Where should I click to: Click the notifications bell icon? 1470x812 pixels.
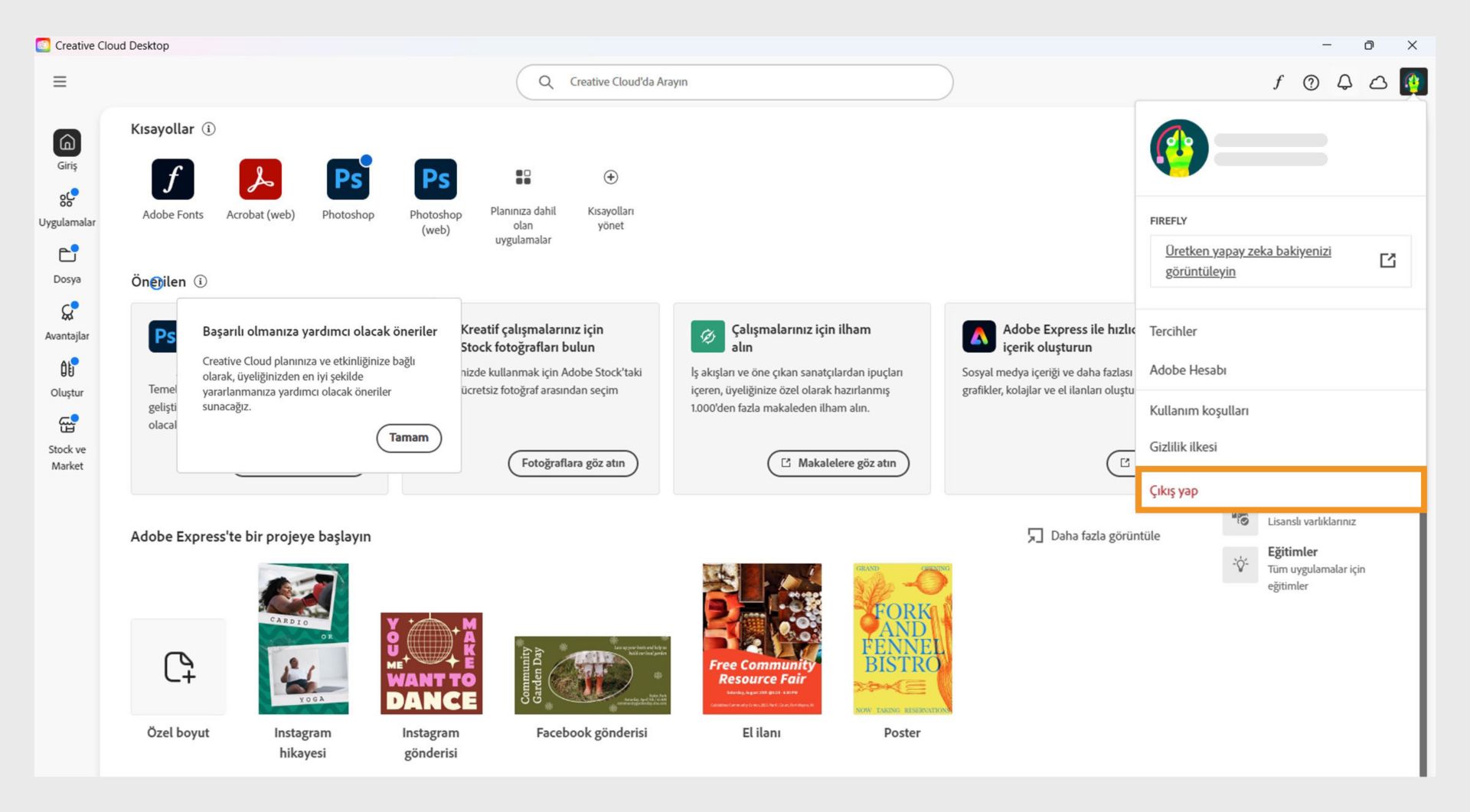(1344, 82)
